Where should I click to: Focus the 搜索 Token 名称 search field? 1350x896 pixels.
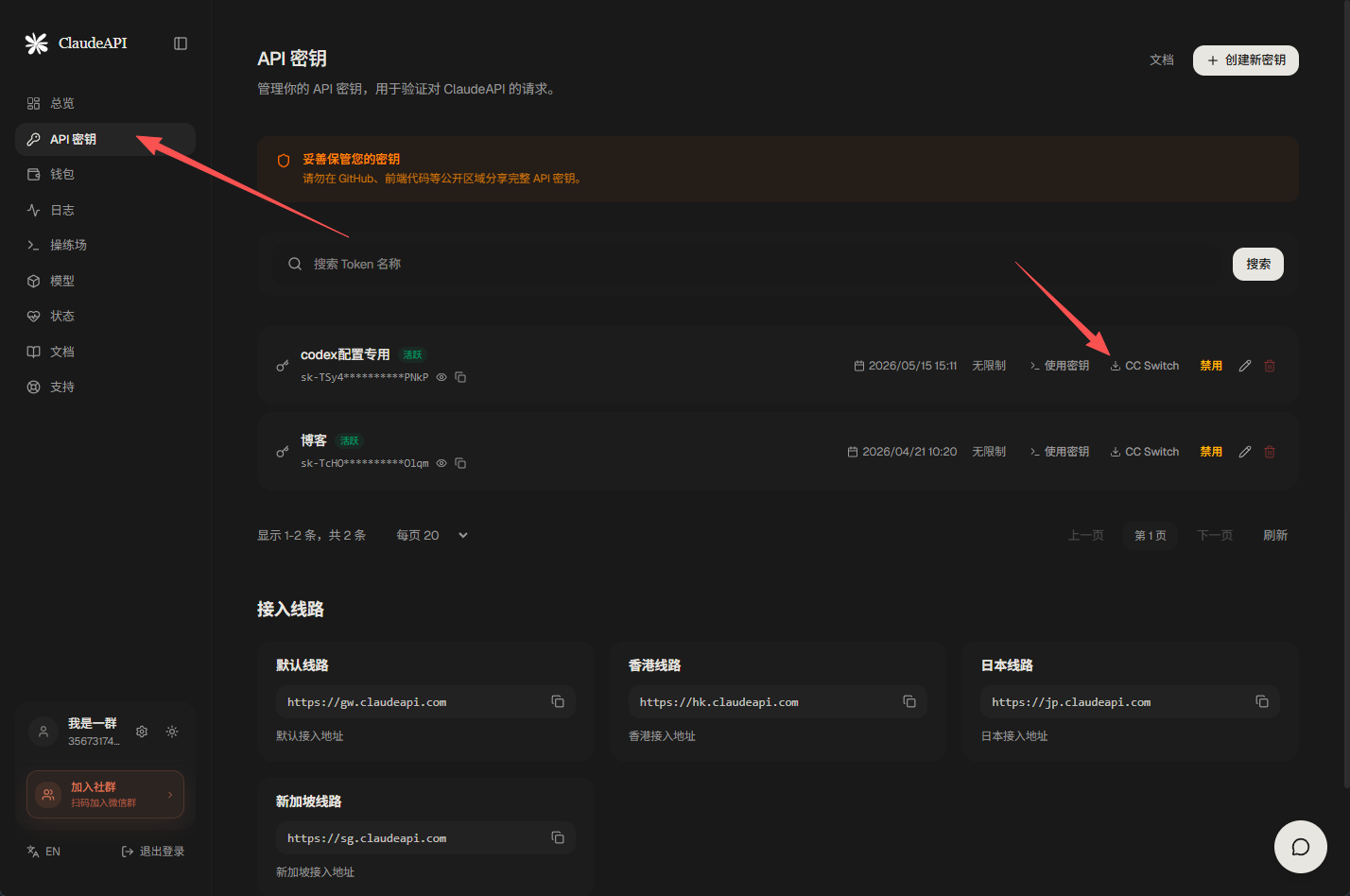coord(747,264)
